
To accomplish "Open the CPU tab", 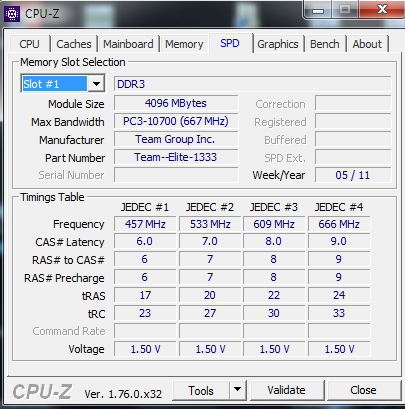I will pos(30,44).
